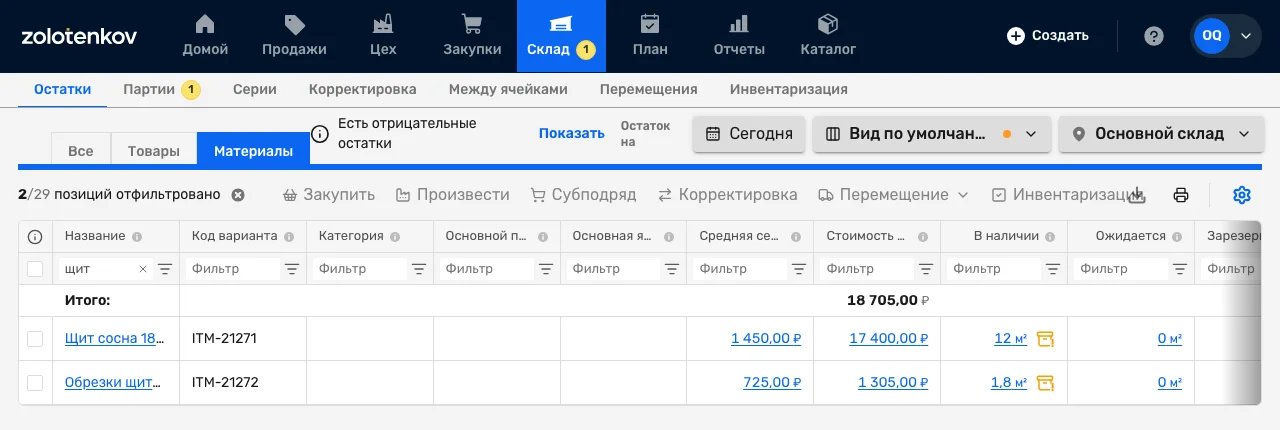
Task: Open filter options for Ожидается column
Action: tap(1180, 269)
